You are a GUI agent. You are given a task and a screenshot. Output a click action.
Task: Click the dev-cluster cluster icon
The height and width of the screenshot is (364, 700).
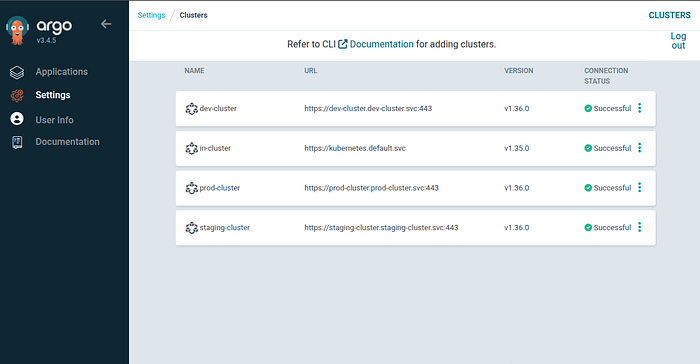point(192,109)
